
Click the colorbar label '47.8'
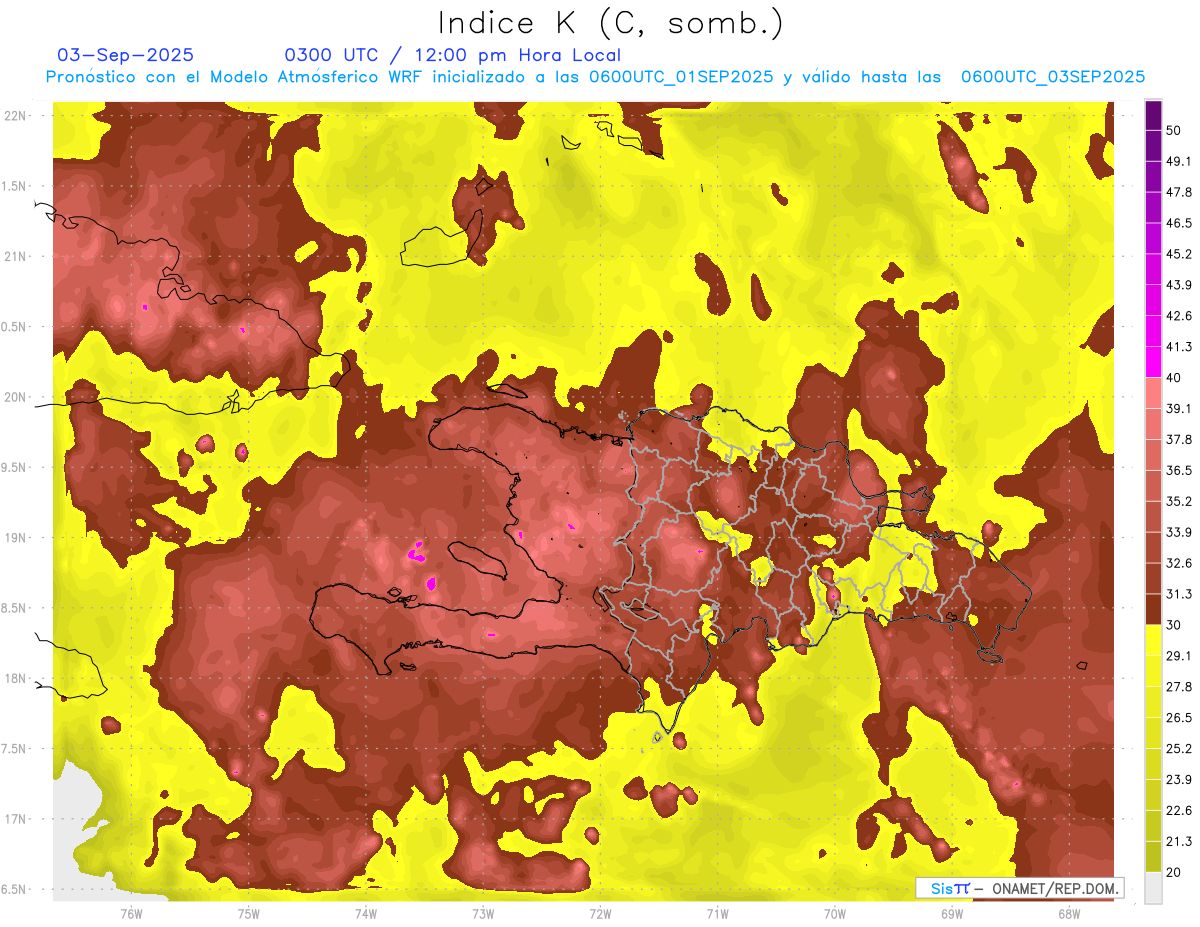coord(1179,192)
